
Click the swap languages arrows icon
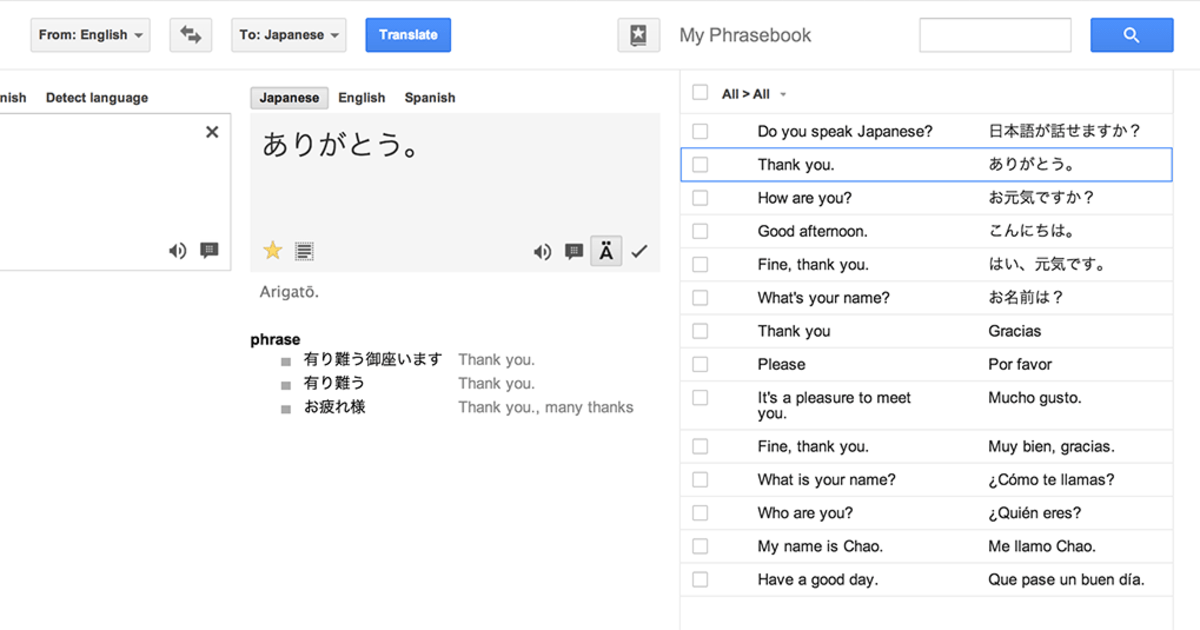pyautogui.click(x=190, y=35)
